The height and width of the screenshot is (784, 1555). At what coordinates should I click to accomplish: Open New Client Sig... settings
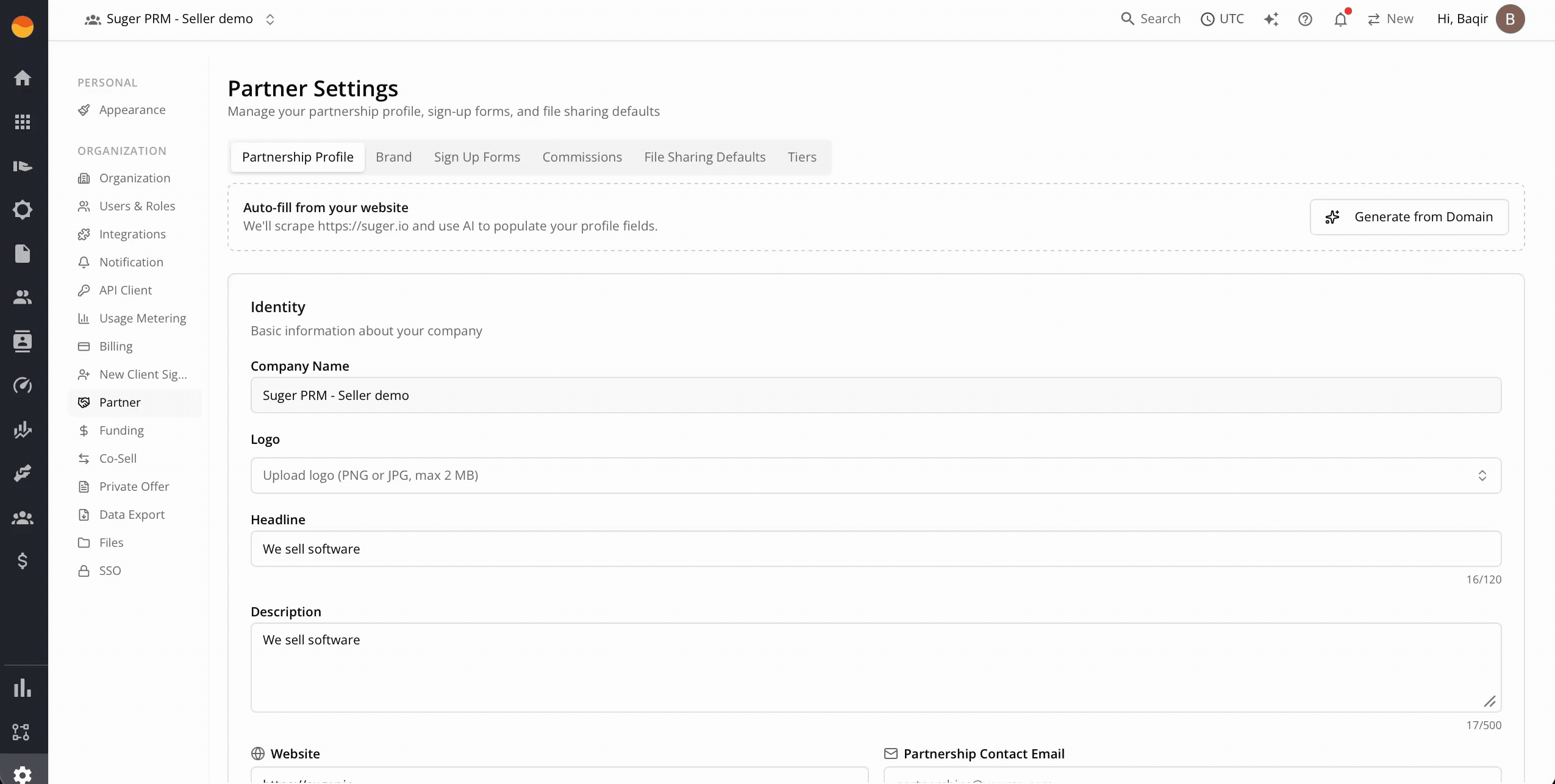[135, 374]
